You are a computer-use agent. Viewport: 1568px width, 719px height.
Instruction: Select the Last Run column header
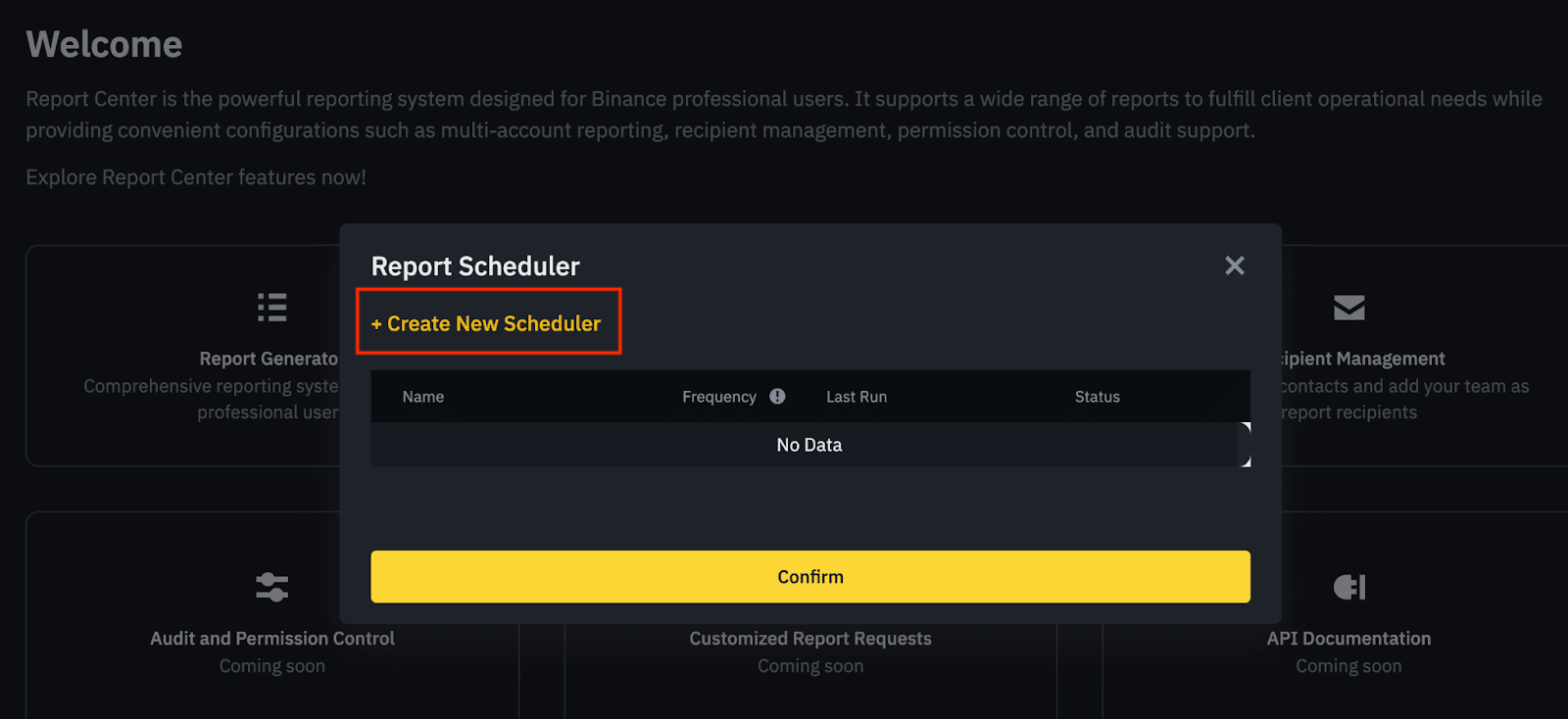856,397
